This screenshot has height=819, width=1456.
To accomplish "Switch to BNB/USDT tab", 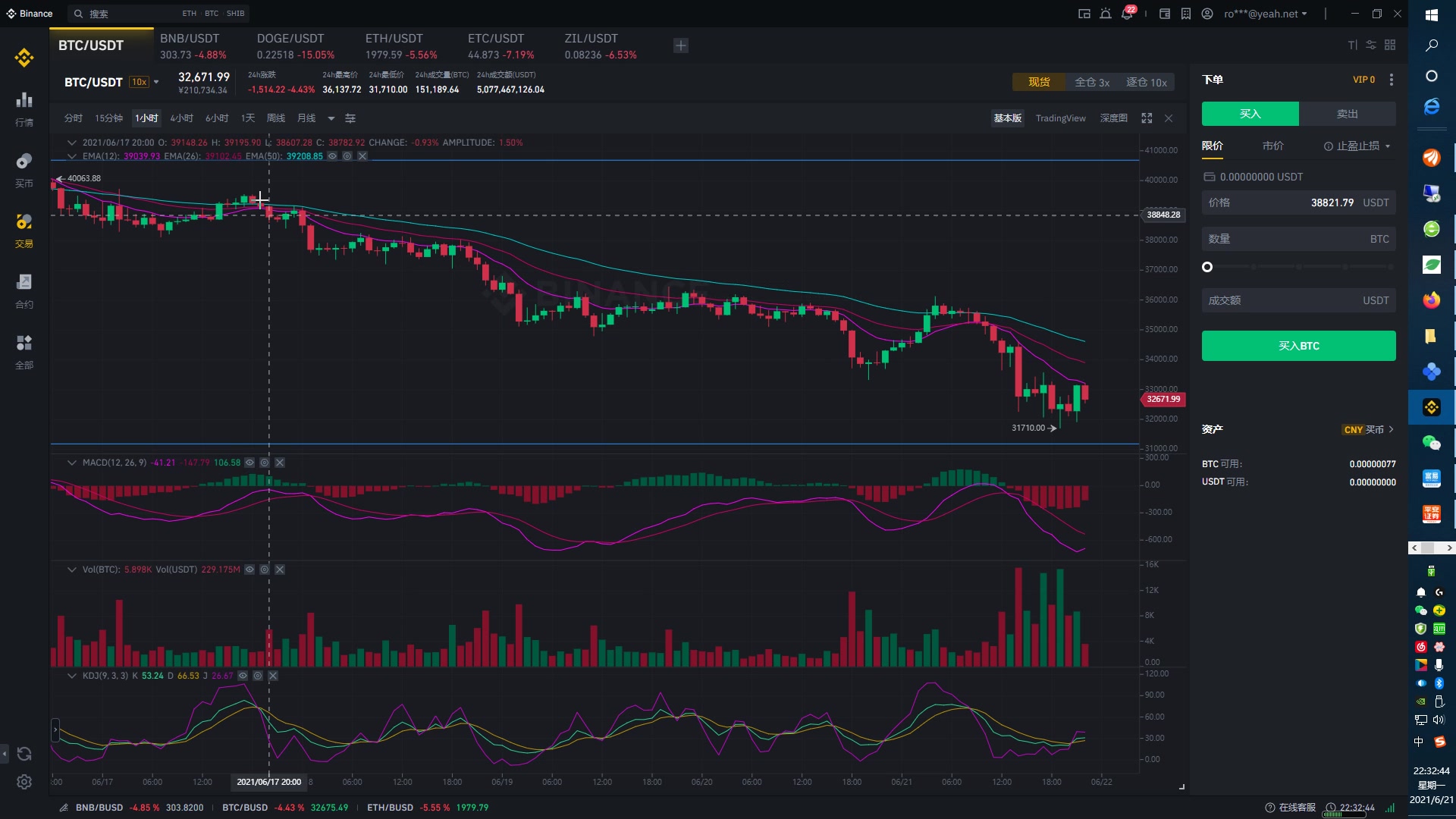I will (193, 46).
